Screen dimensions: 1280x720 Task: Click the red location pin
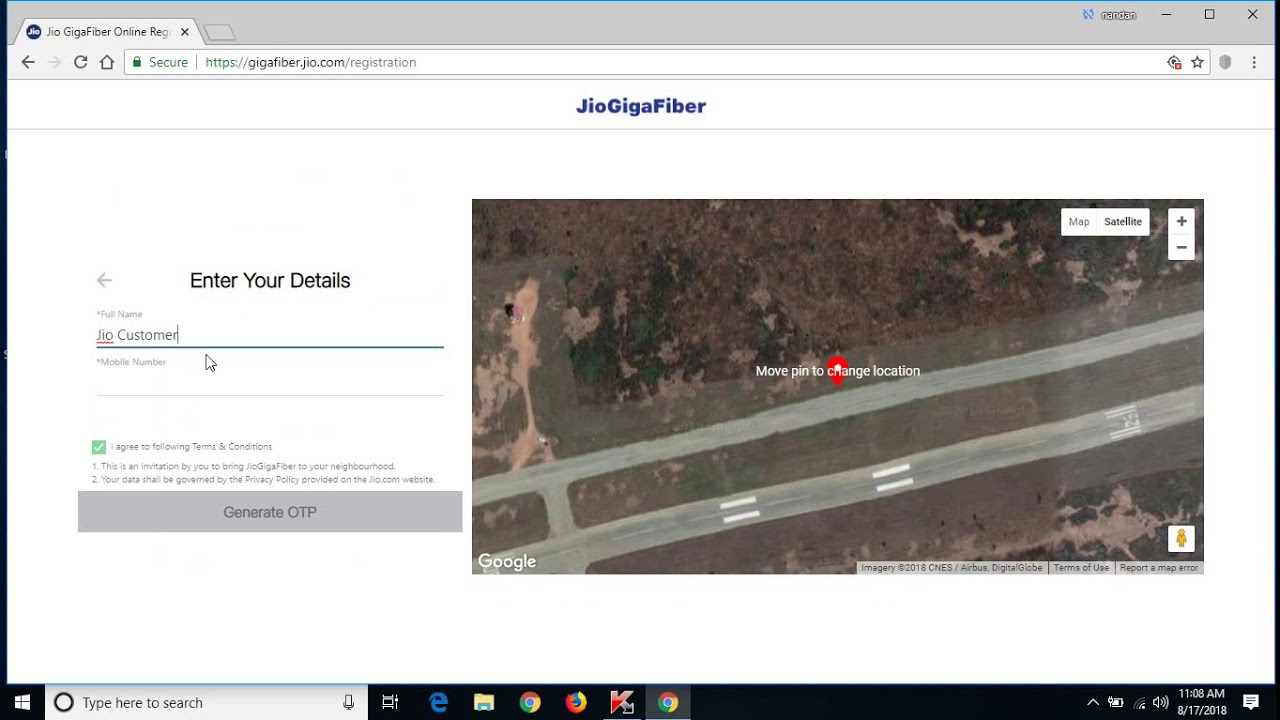(838, 371)
